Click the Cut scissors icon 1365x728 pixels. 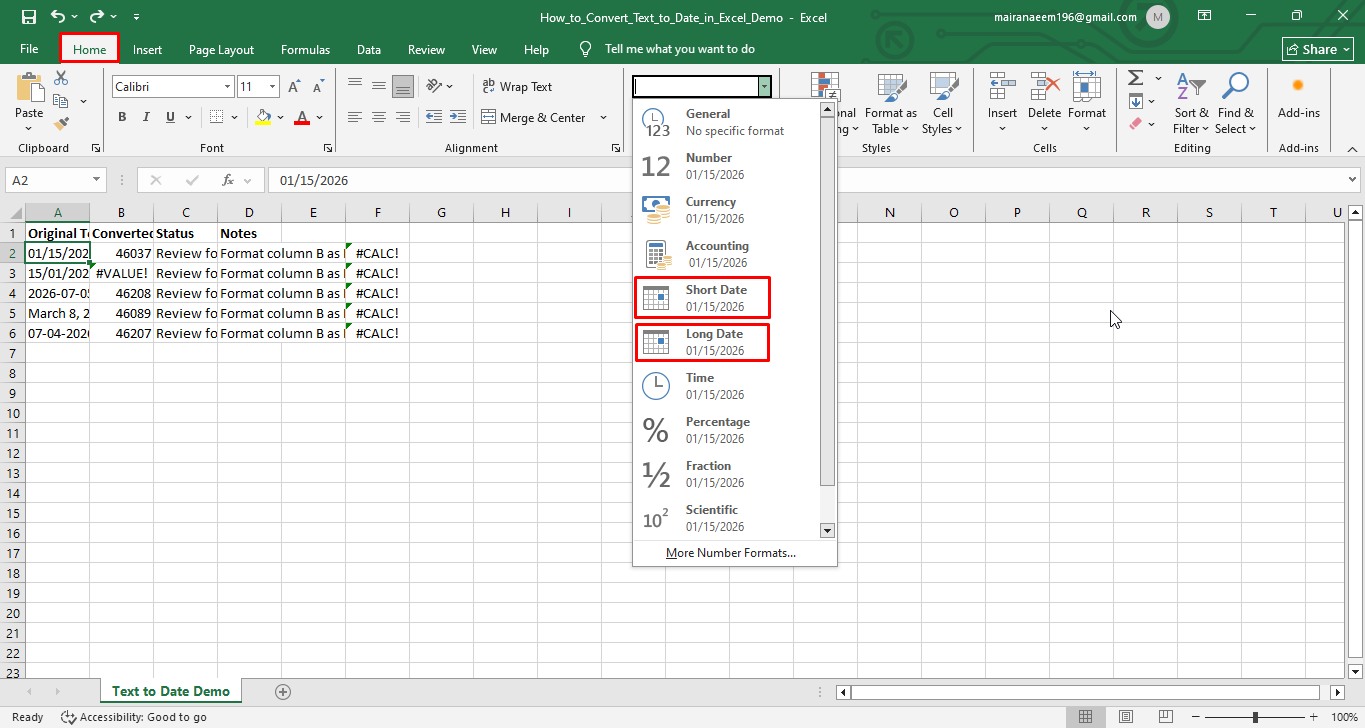pos(61,78)
